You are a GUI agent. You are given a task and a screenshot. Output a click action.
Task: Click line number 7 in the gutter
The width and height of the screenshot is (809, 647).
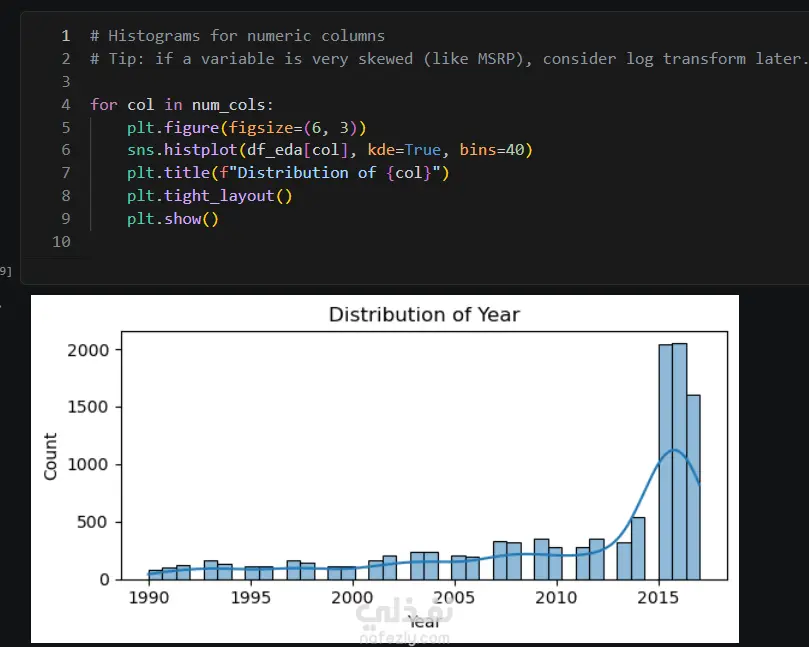point(66,173)
